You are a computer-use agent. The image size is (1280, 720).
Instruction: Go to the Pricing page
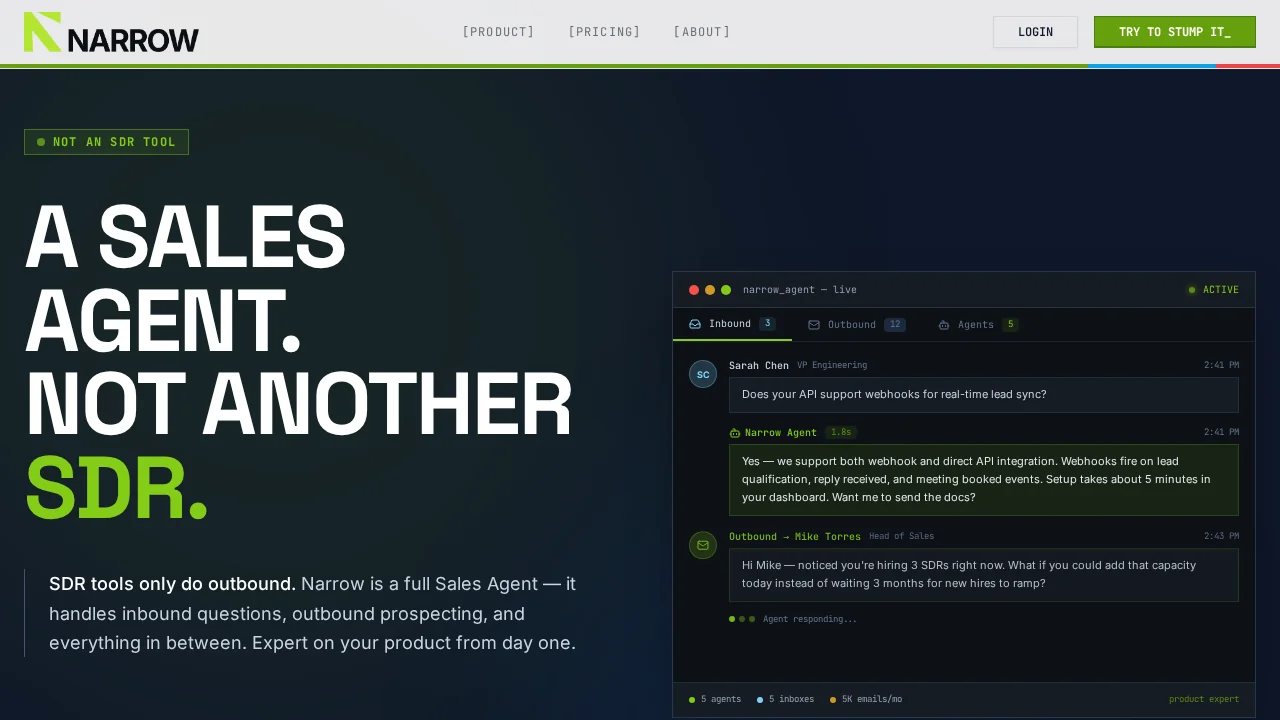[x=604, y=32]
